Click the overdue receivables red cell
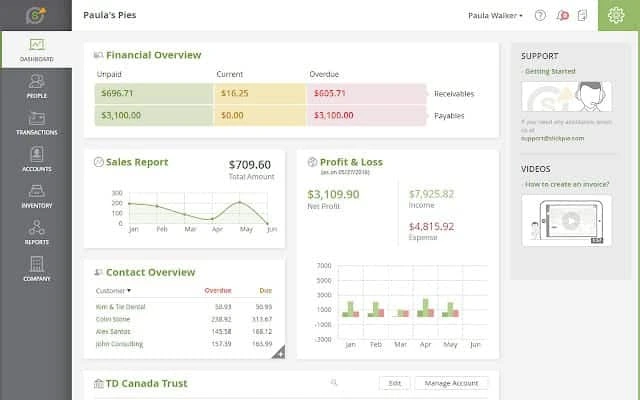 tap(367, 93)
